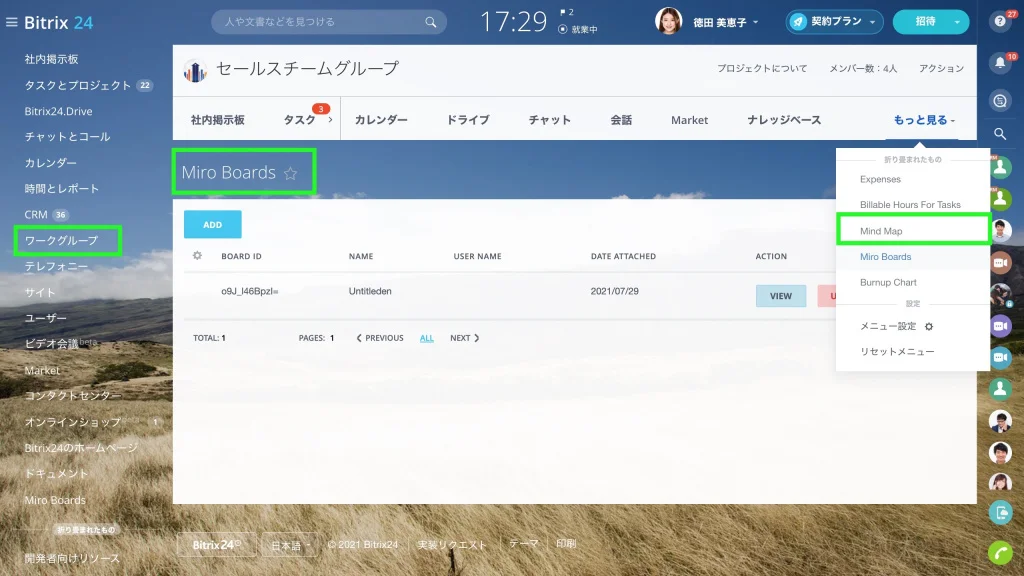Collapse the もっと見る menu
This screenshot has height=576, width=1024.
tap(923, 120)
